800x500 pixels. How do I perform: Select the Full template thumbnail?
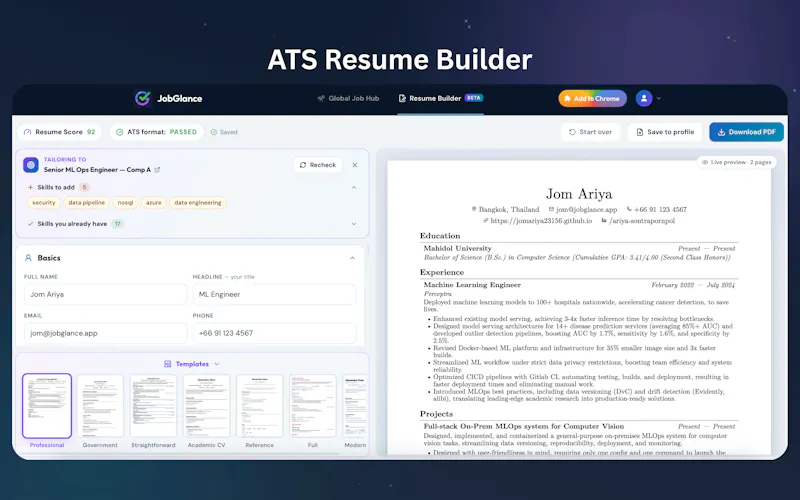pyautogui.click(x=313, y=406)
